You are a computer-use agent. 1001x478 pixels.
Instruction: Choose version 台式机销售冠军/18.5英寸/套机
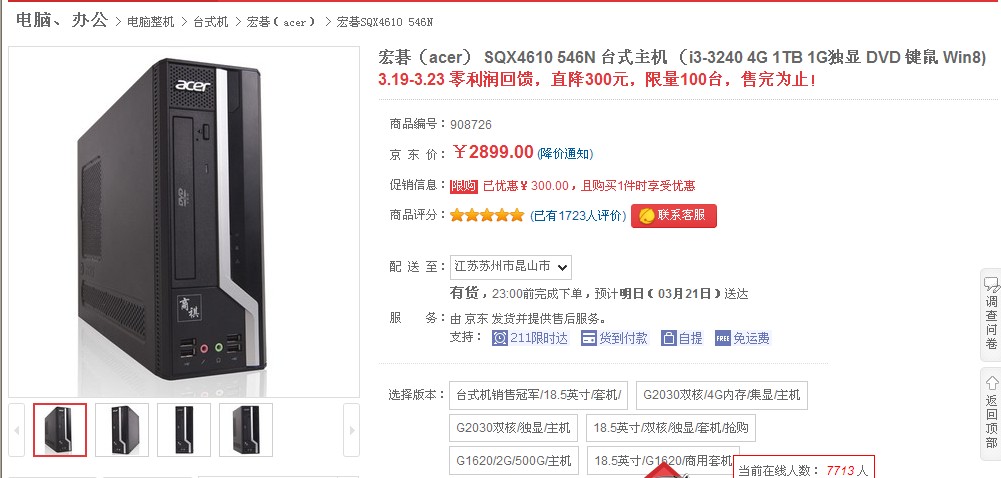(x=538, y=395)
